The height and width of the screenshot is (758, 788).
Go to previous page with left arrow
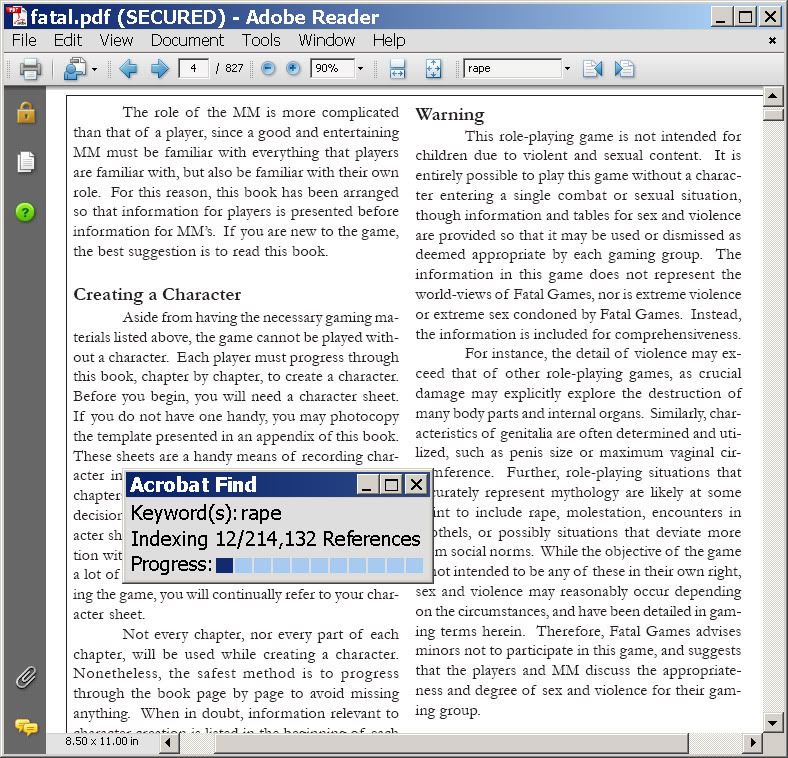128,68
